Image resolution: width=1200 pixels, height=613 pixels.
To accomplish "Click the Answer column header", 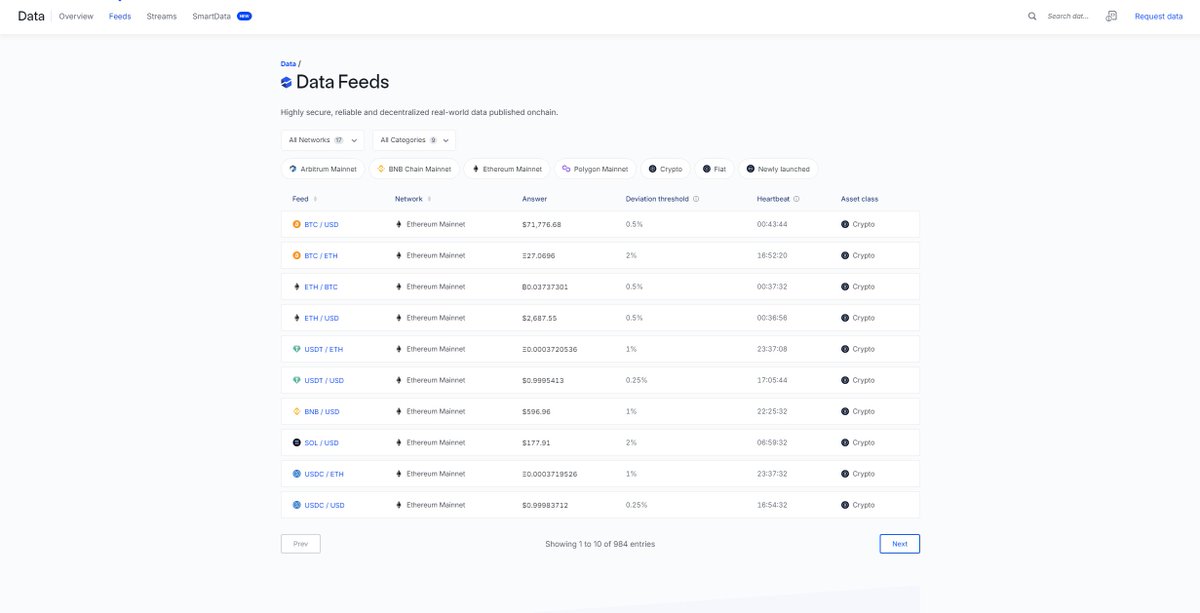I will (534, 199).
